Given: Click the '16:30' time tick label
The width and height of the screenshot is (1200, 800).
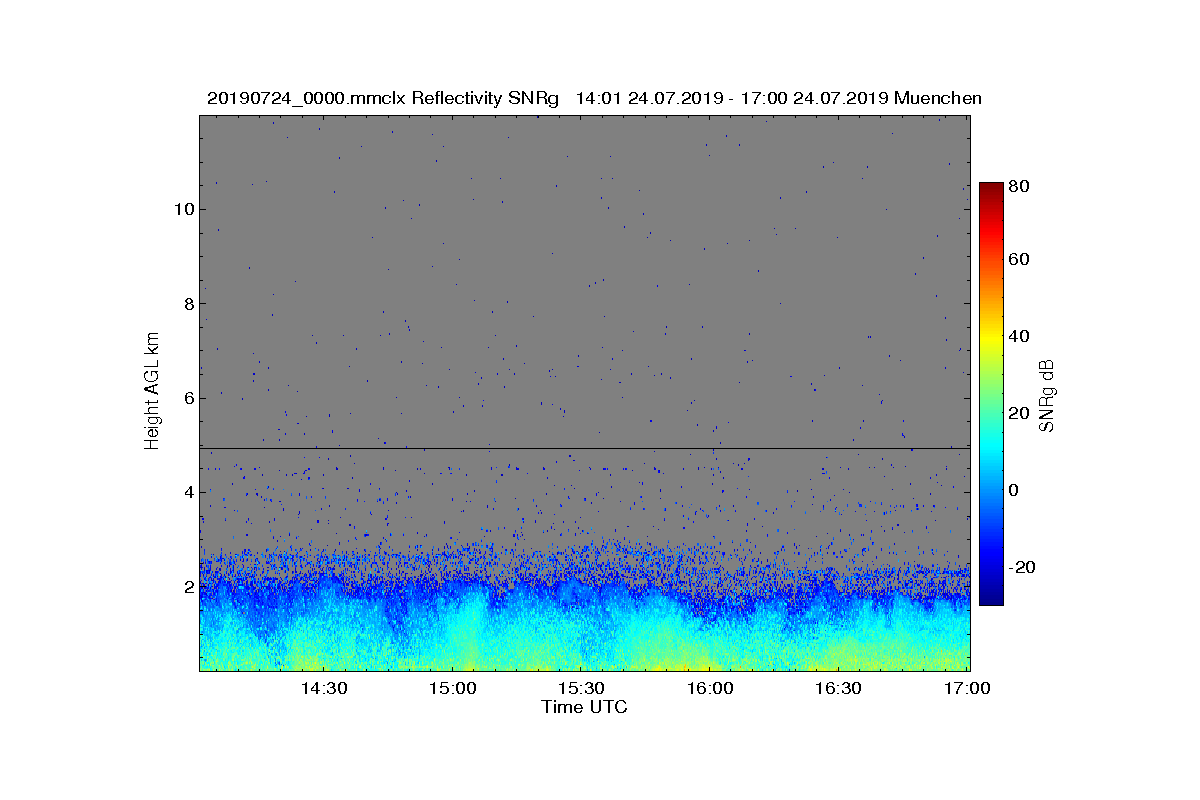Looking at the screenshot, I should coord(838,688).
